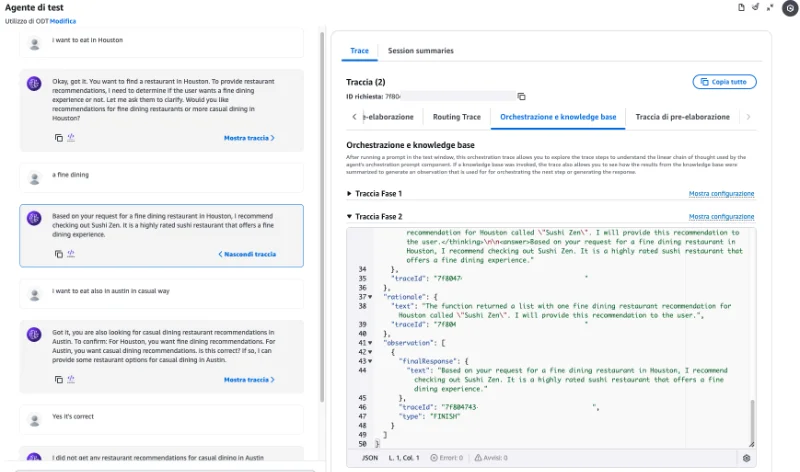This screenshot has height=472, width=800.
Task: Click the chat panel vertical scrollbar
Action: tap(322, 217)
